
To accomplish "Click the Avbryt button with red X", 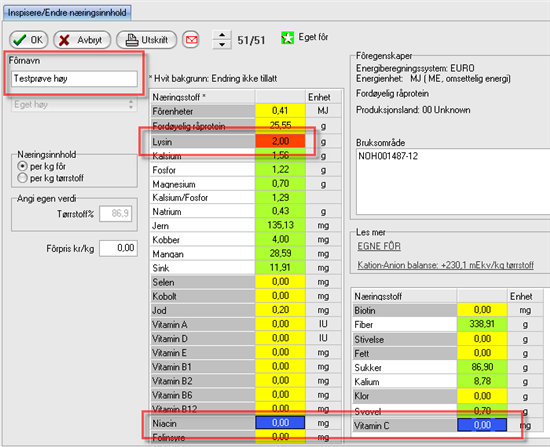I will [82, 40].
